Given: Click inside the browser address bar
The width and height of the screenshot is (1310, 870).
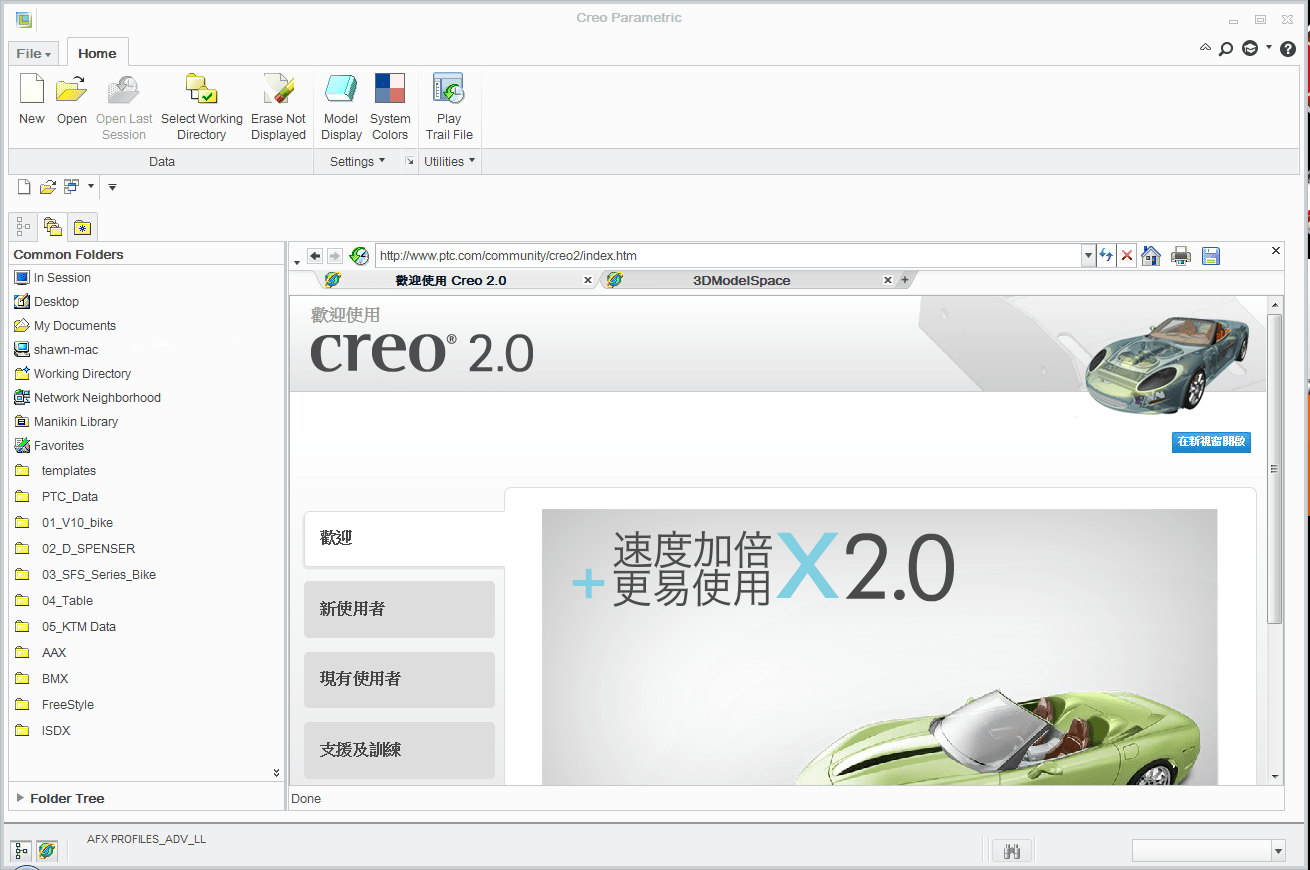Looking at the screenshot, I should point(700,256).
